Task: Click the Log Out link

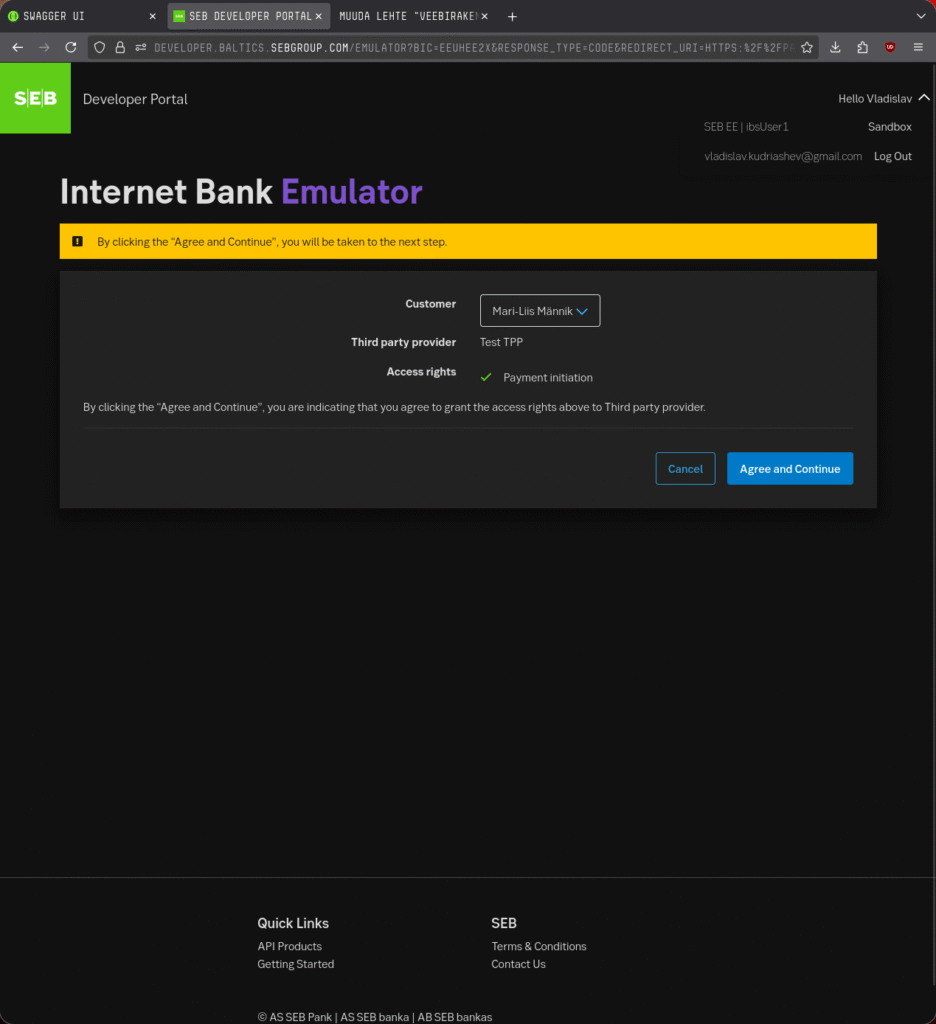Action: (x=892, y=156)
